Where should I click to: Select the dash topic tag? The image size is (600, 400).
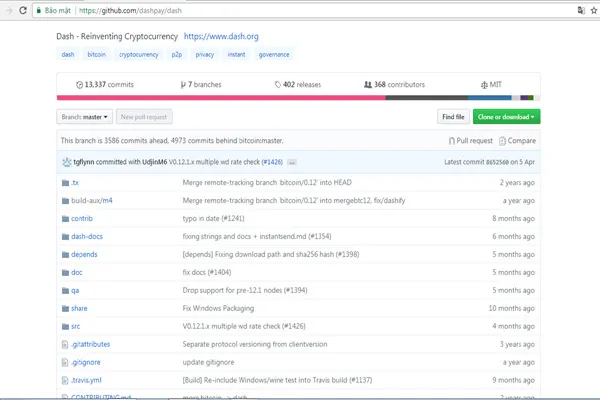[68, 54]
